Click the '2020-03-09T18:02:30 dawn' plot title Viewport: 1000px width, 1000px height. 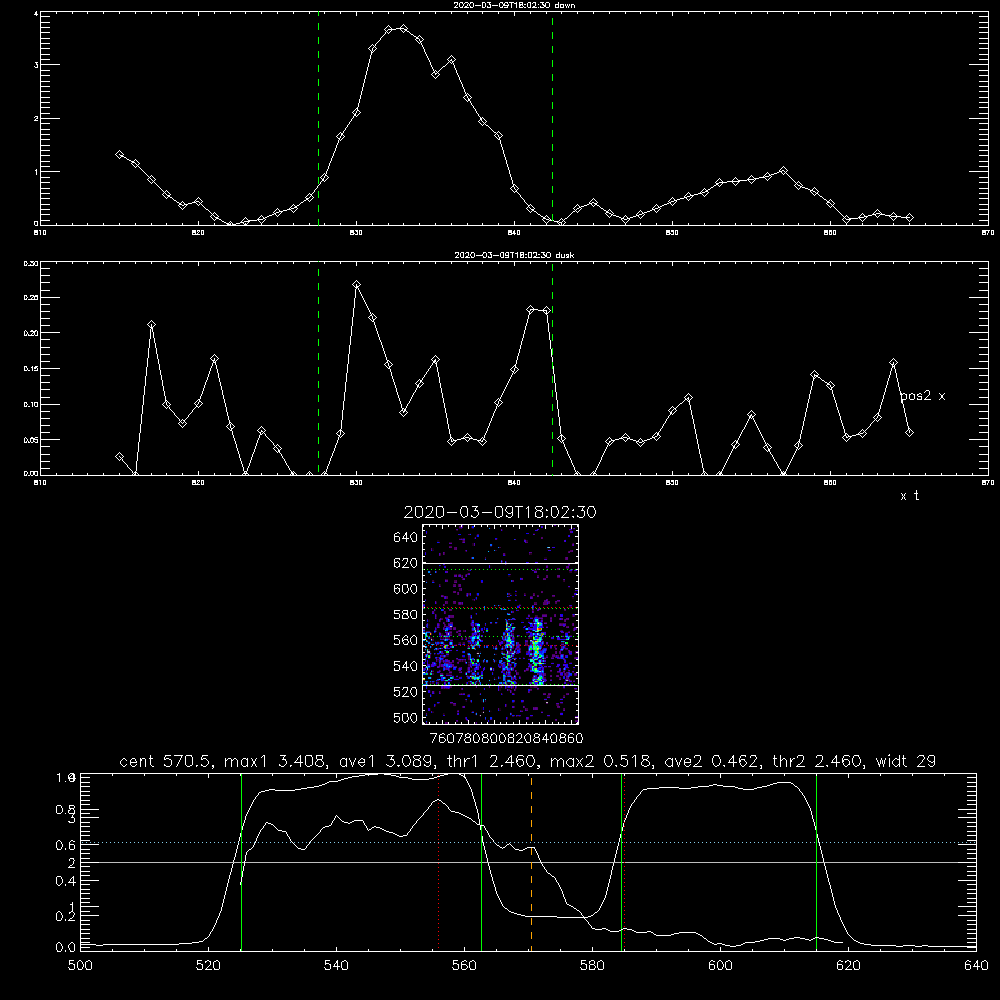(x=514, y=5)
